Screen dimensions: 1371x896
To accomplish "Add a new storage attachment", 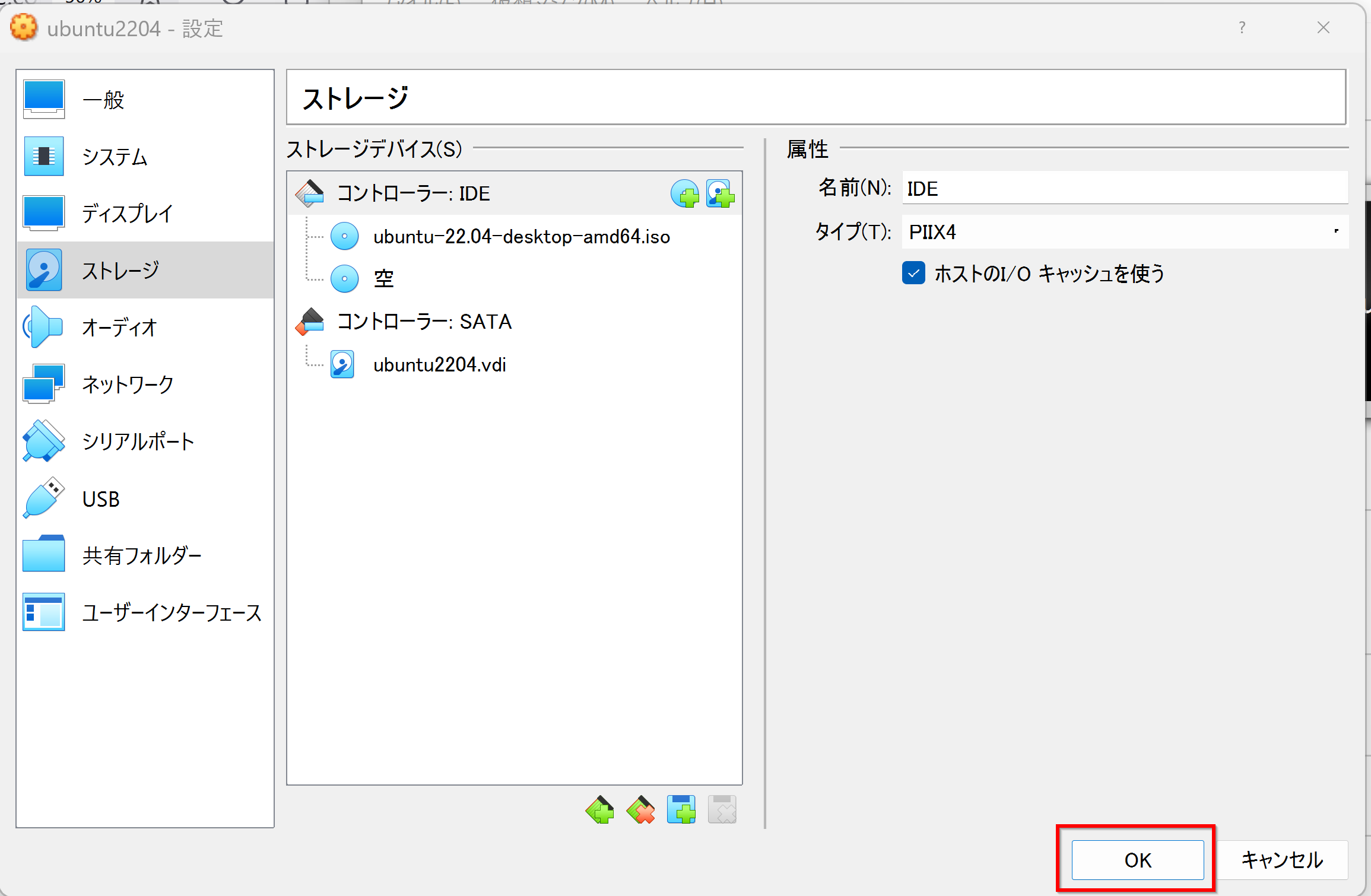I will tap(681, 809).
